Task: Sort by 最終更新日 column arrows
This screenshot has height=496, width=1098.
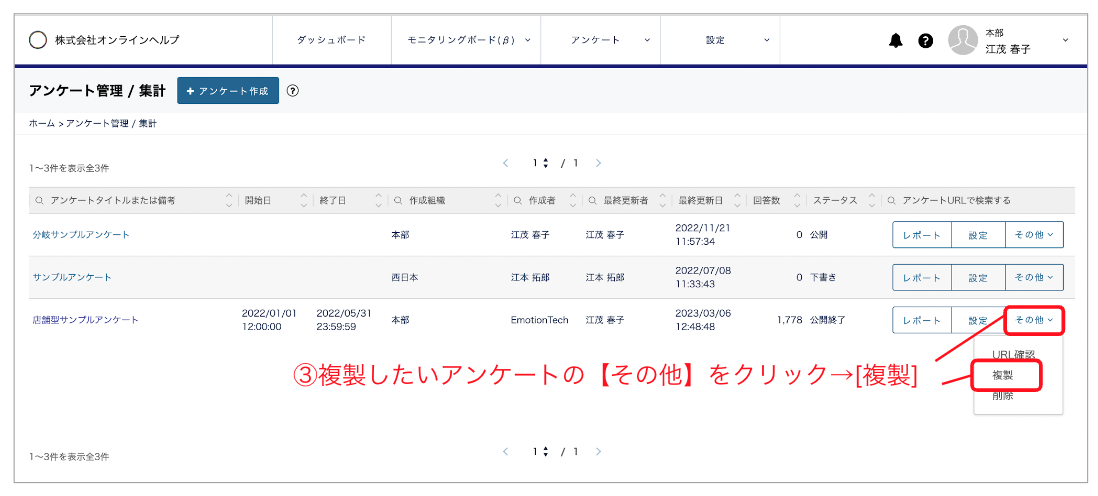Action: pyautogui.click(x=737, y=200)
